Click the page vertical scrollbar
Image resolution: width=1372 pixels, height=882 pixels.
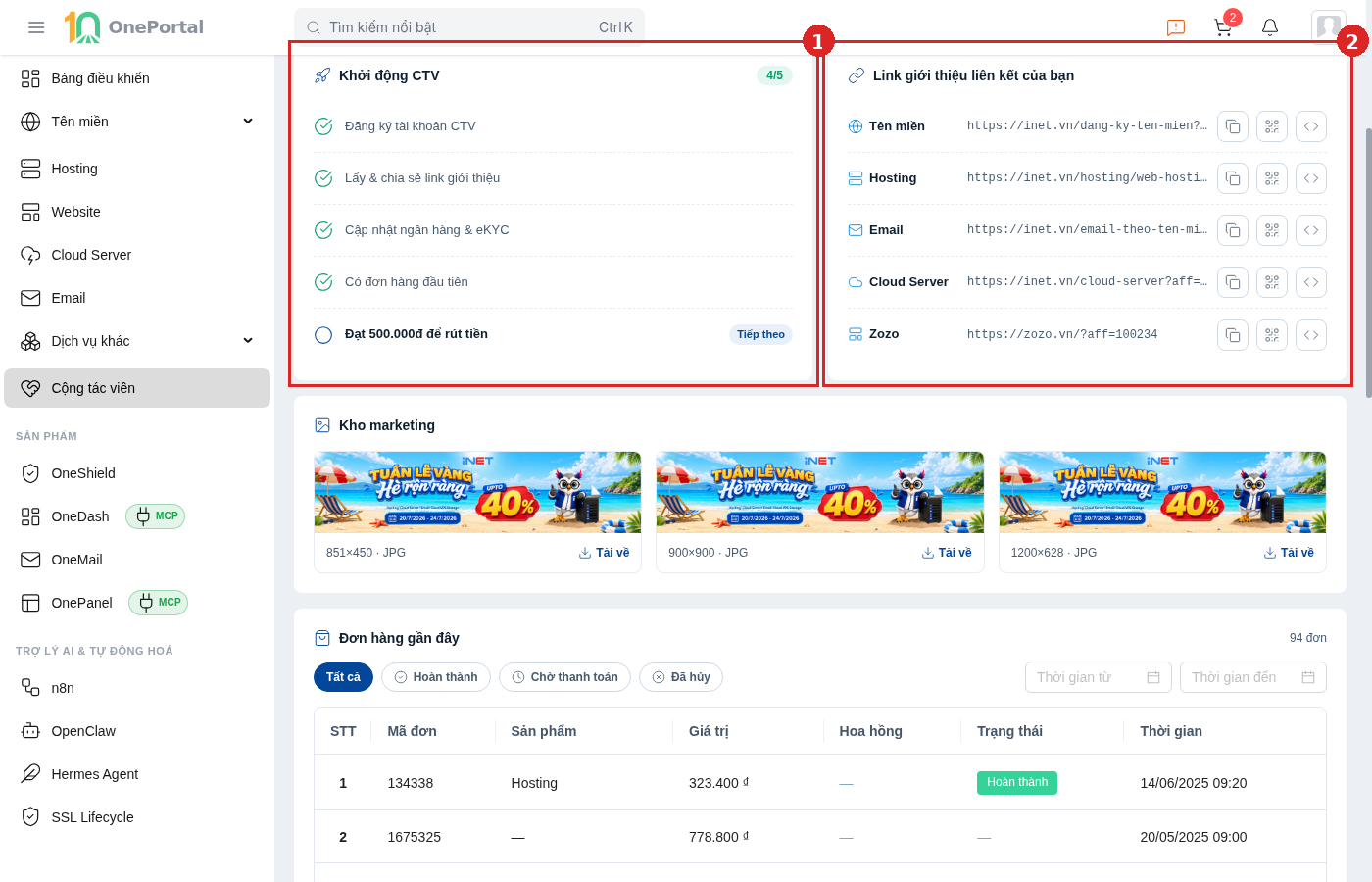tap(1368, 263)
